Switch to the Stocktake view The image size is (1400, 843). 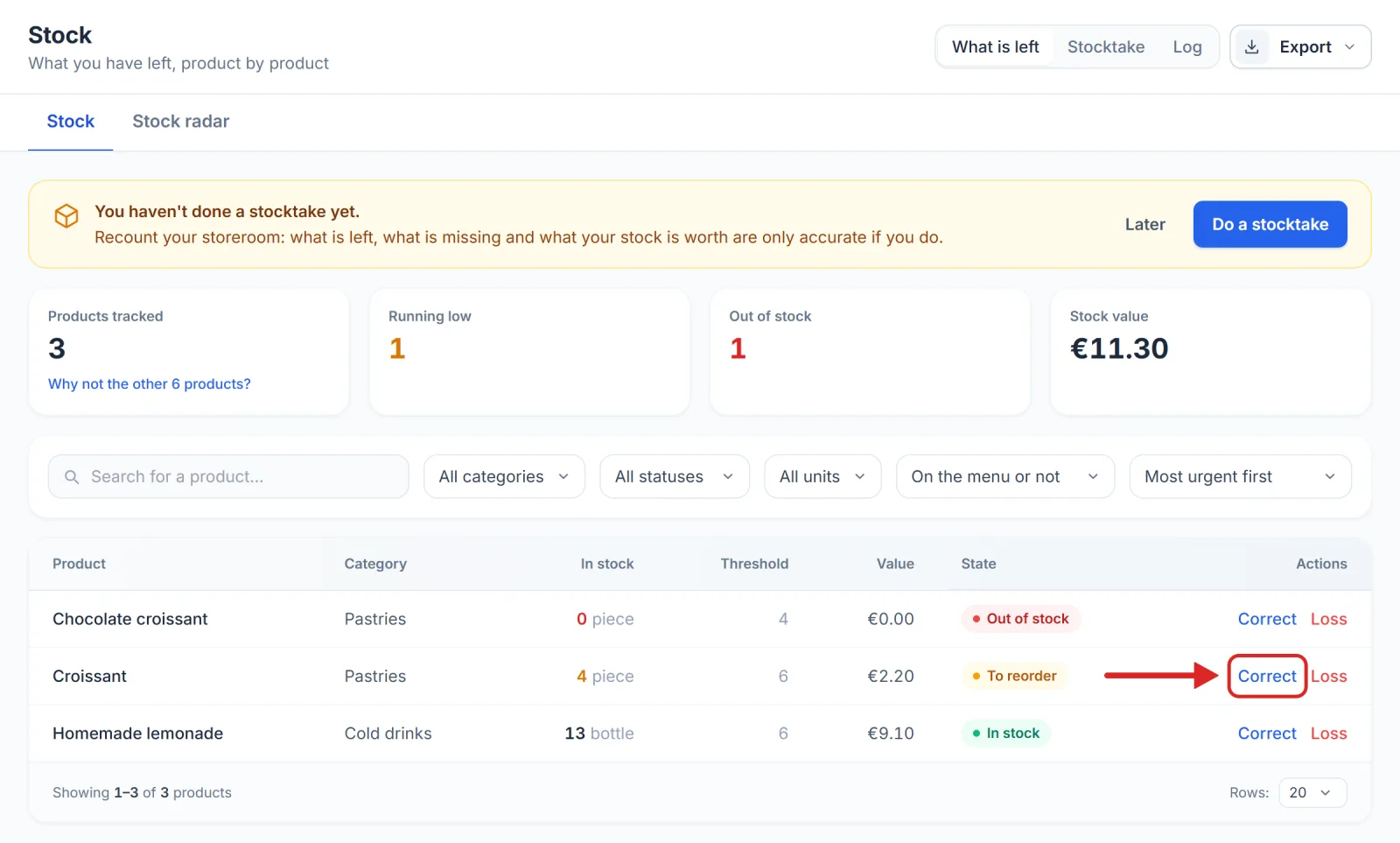pyautogui.click(x=1106, y=47)
